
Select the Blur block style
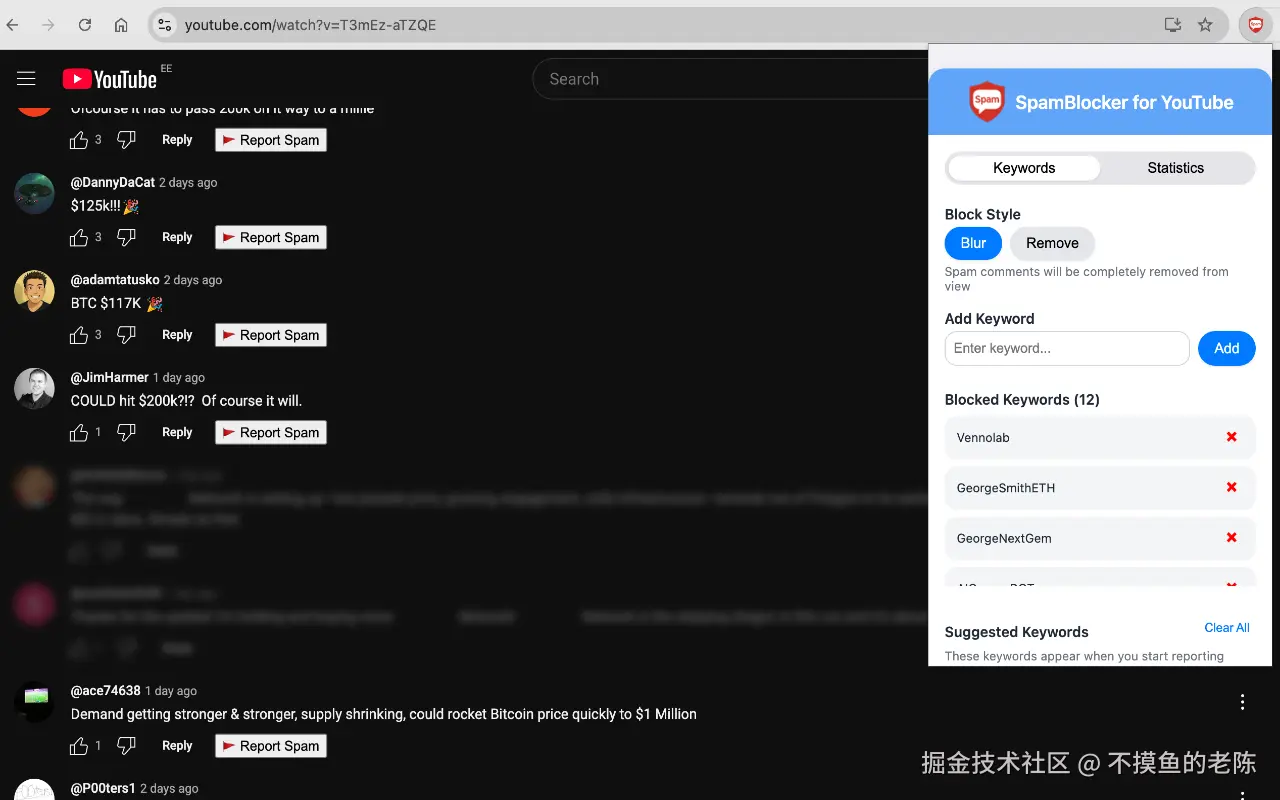pos(973,243)
